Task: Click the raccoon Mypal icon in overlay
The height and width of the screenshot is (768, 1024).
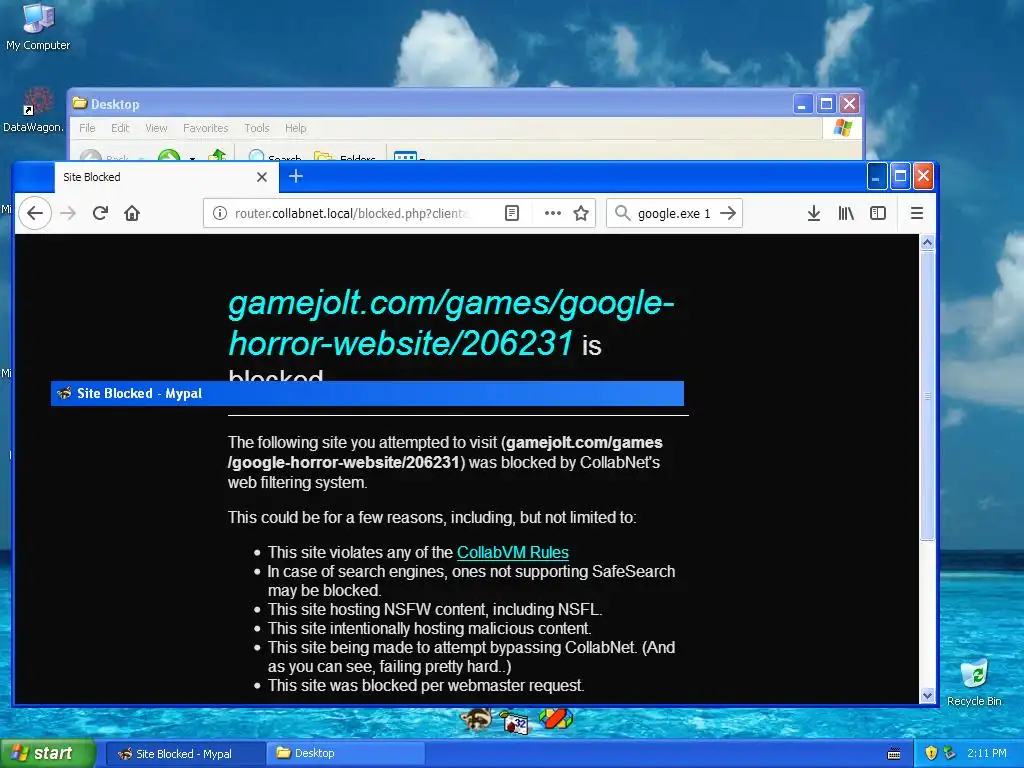Action: click(475, 720)
